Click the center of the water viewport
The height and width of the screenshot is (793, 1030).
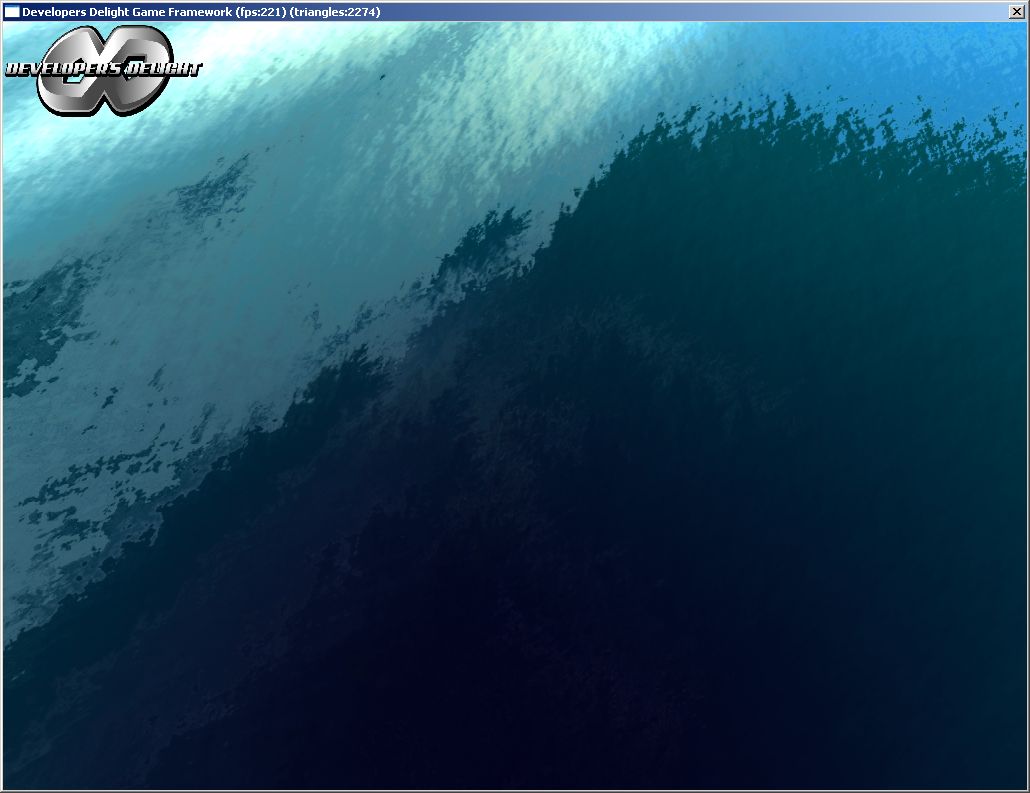(x=515, y=405)
